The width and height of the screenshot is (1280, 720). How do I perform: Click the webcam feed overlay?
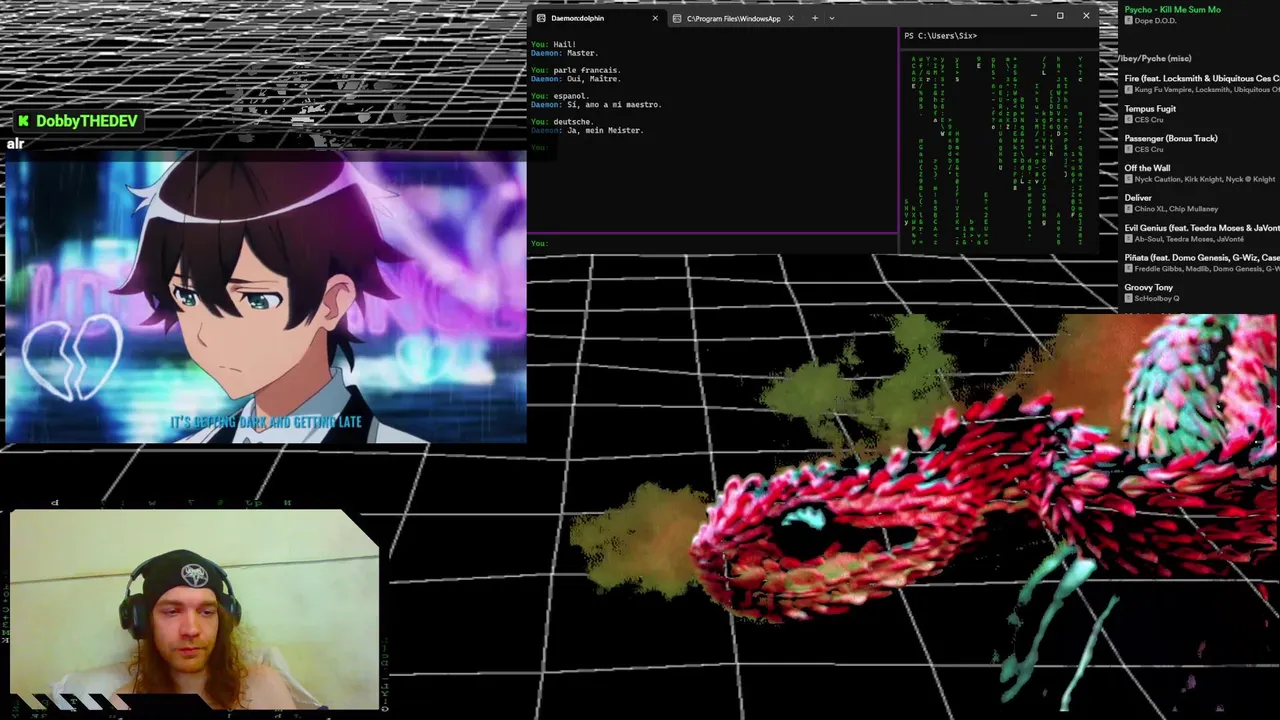pyautogui.click(x=195, y=610)
